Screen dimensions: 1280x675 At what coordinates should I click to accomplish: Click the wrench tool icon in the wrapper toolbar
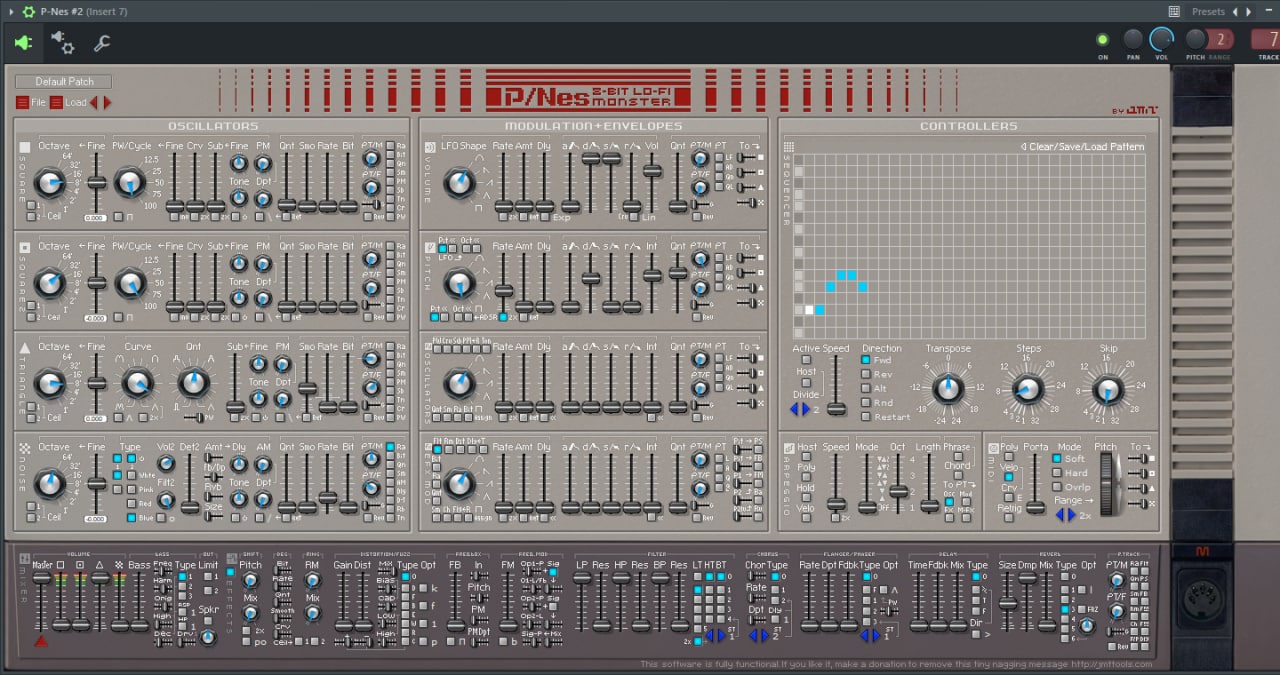(x=101, y=43)
